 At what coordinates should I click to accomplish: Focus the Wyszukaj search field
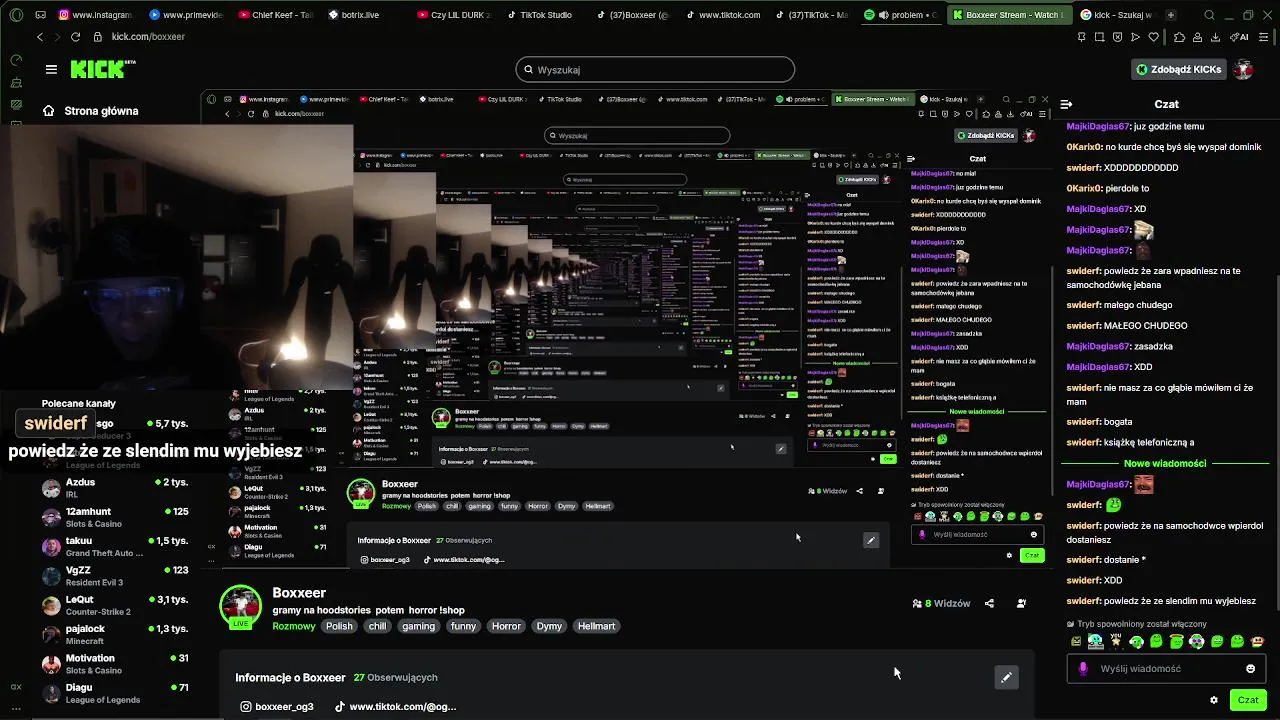click(x=655, y=70)
